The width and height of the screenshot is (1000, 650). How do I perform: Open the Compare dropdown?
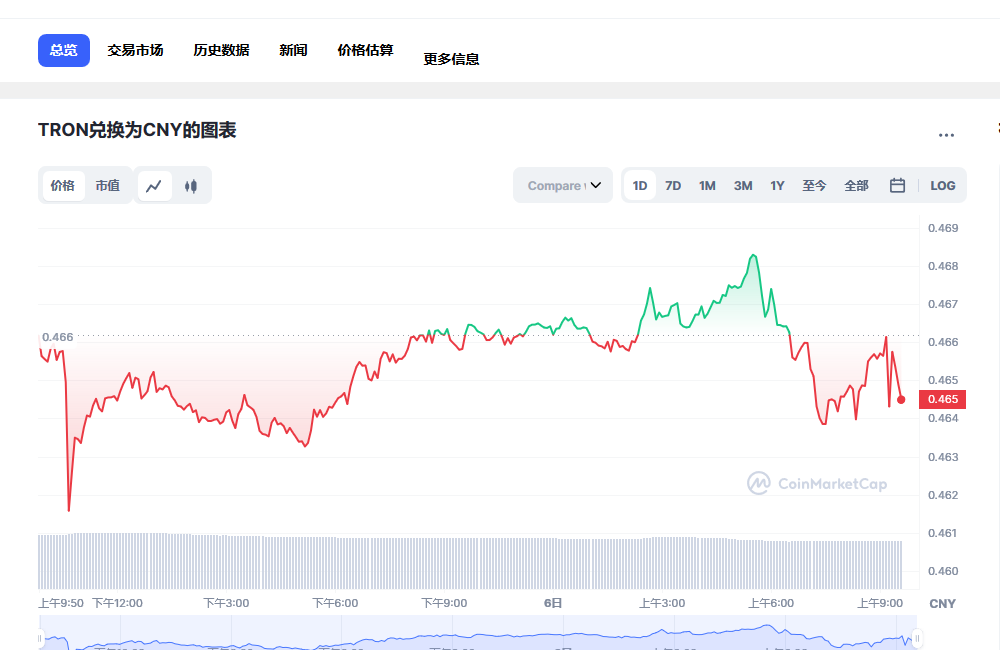point(563,186)
